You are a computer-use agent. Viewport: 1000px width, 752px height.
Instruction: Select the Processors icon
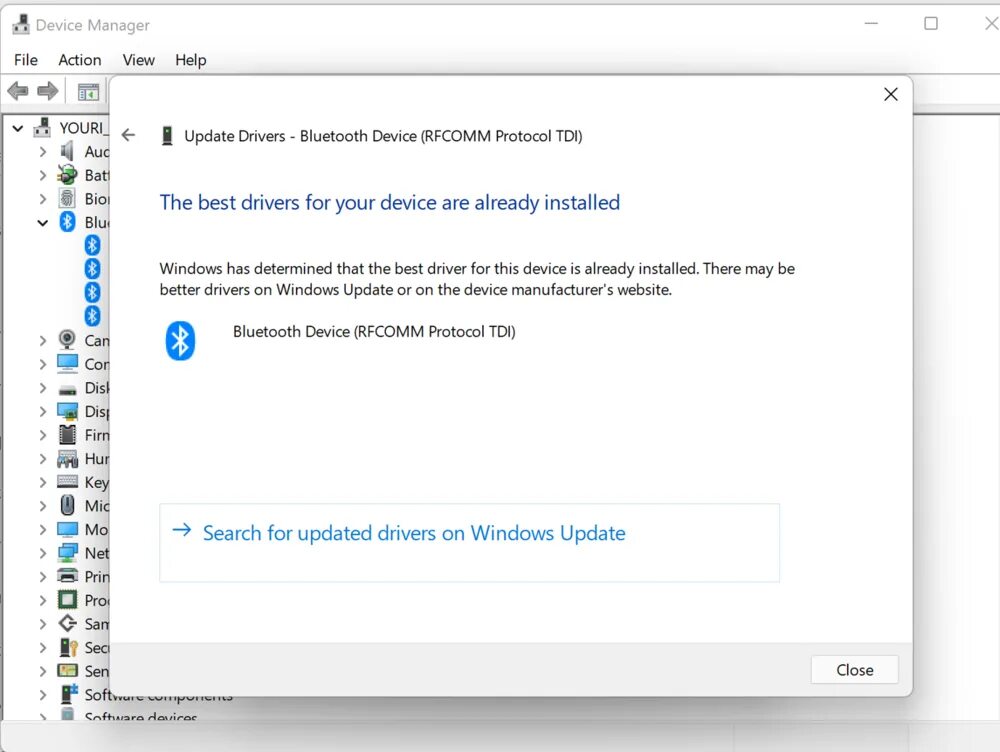pos(67,600)
